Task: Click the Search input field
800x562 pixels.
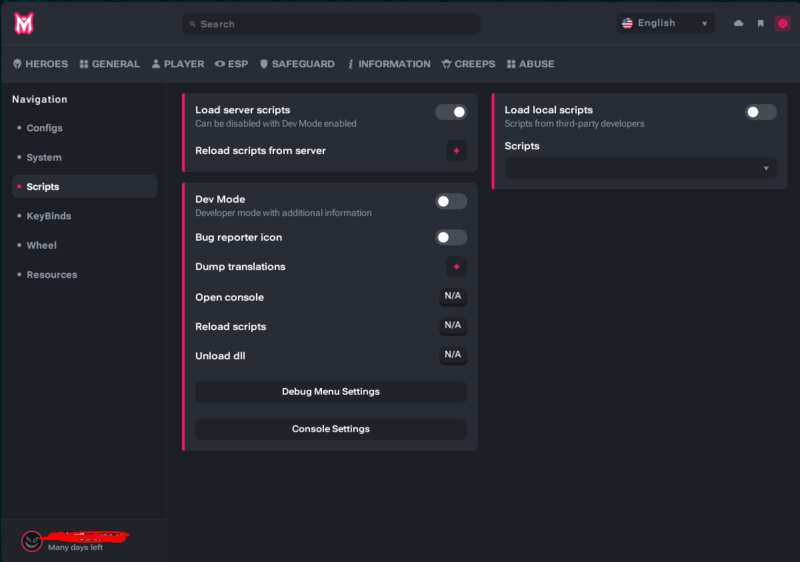Action: click(331, 24)
